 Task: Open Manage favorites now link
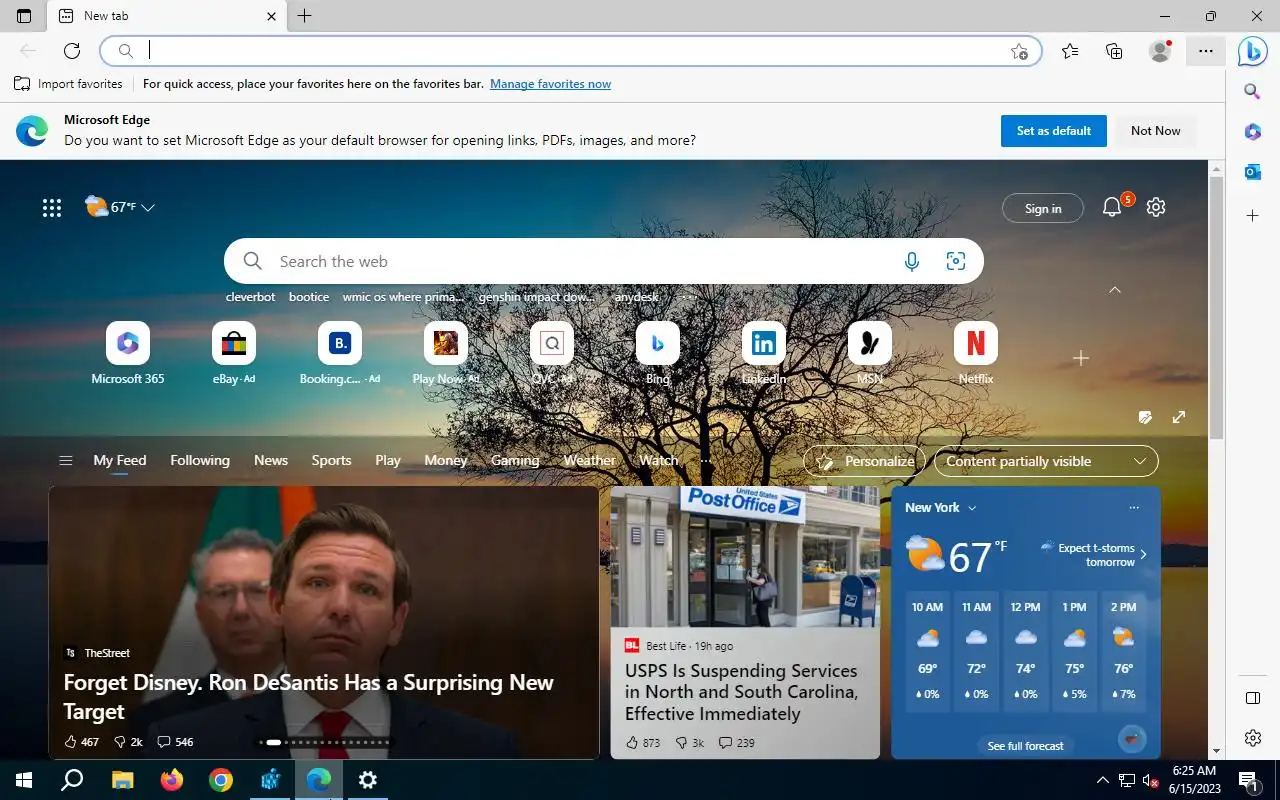click(550, 84)
